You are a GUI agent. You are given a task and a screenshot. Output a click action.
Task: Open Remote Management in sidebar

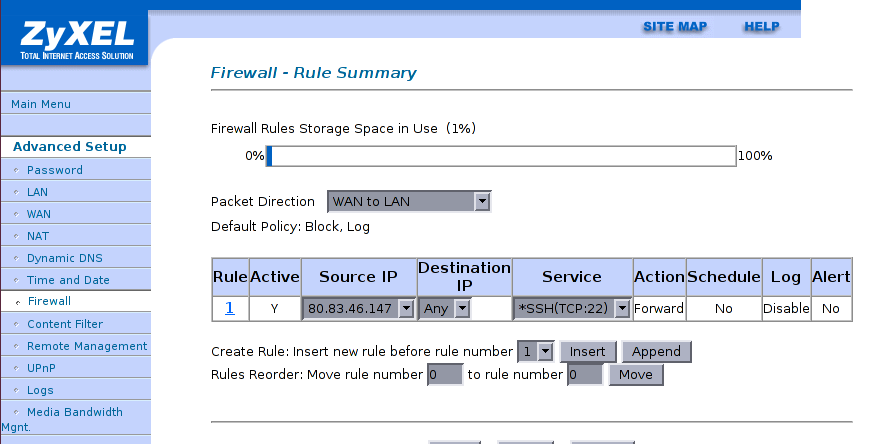[x=87, y=346]
